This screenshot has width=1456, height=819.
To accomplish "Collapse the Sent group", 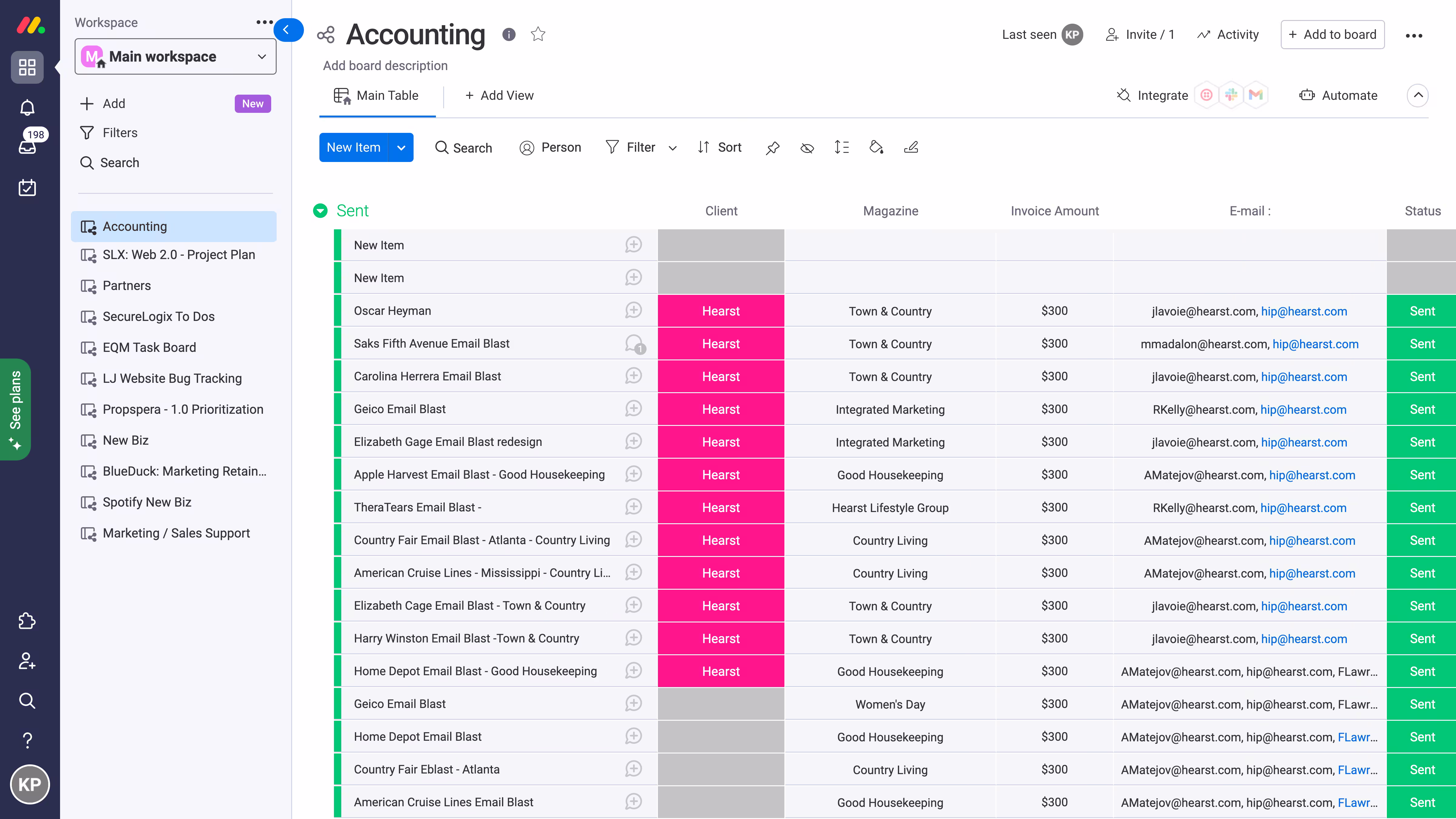I will 320,211.
